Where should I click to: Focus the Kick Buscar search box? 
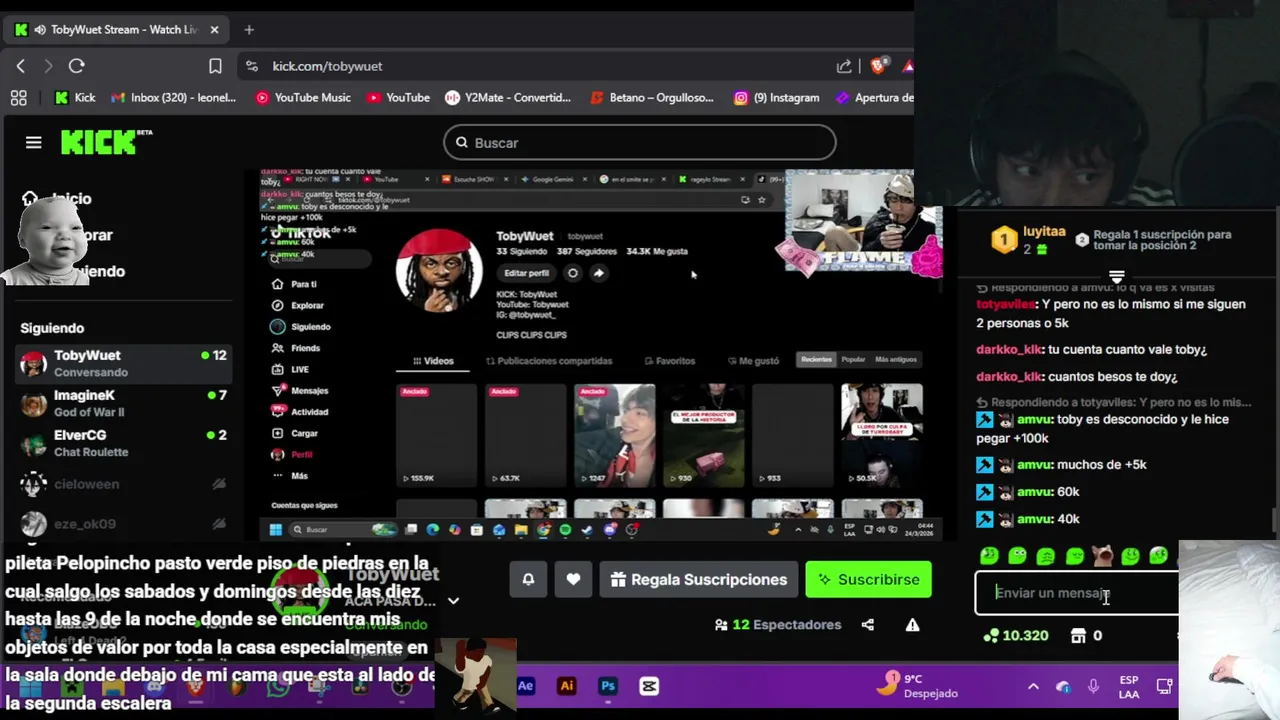click(640, 143)
